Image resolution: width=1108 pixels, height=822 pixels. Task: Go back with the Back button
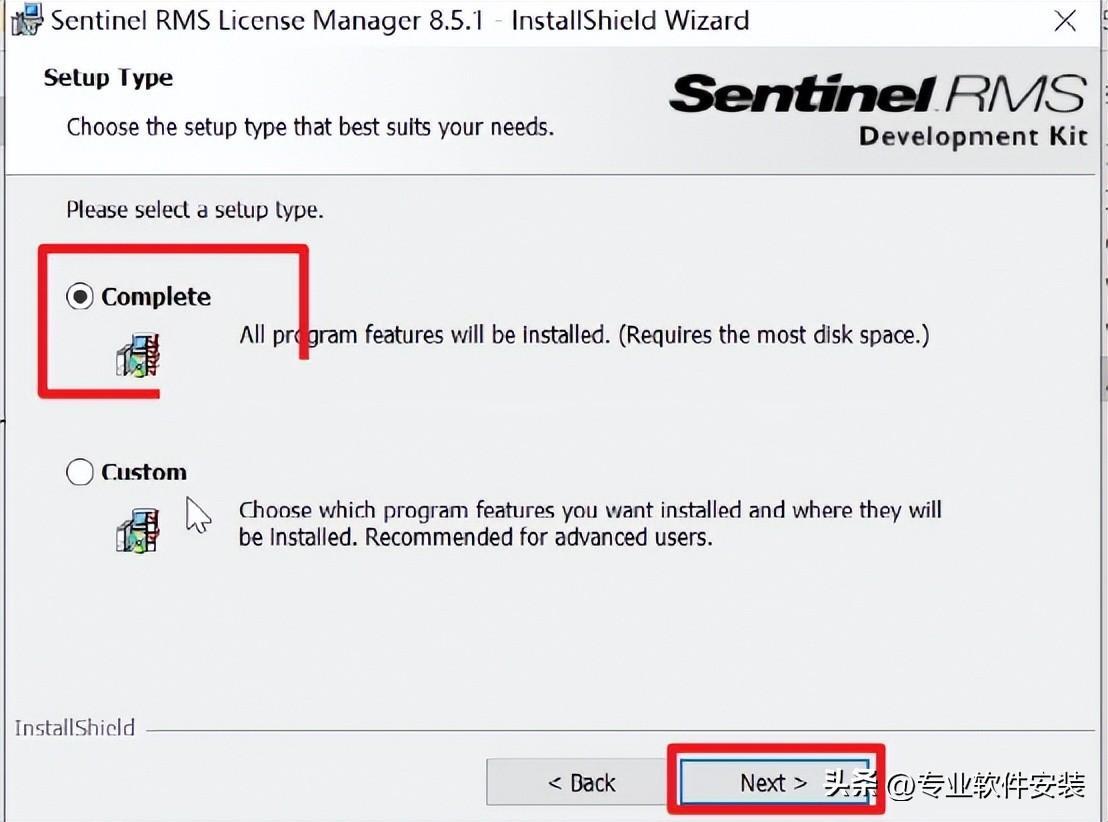pos(581,782)
